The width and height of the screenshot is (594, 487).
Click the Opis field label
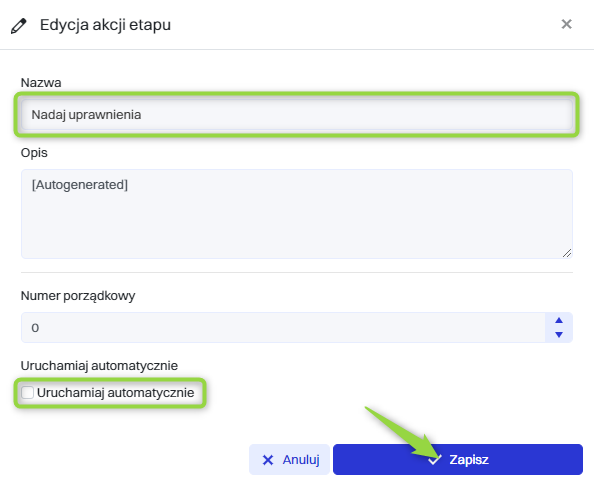coord(34,153)
